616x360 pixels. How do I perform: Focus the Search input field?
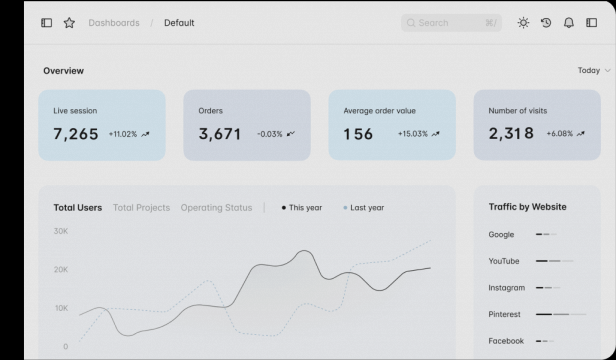(451, 23)
